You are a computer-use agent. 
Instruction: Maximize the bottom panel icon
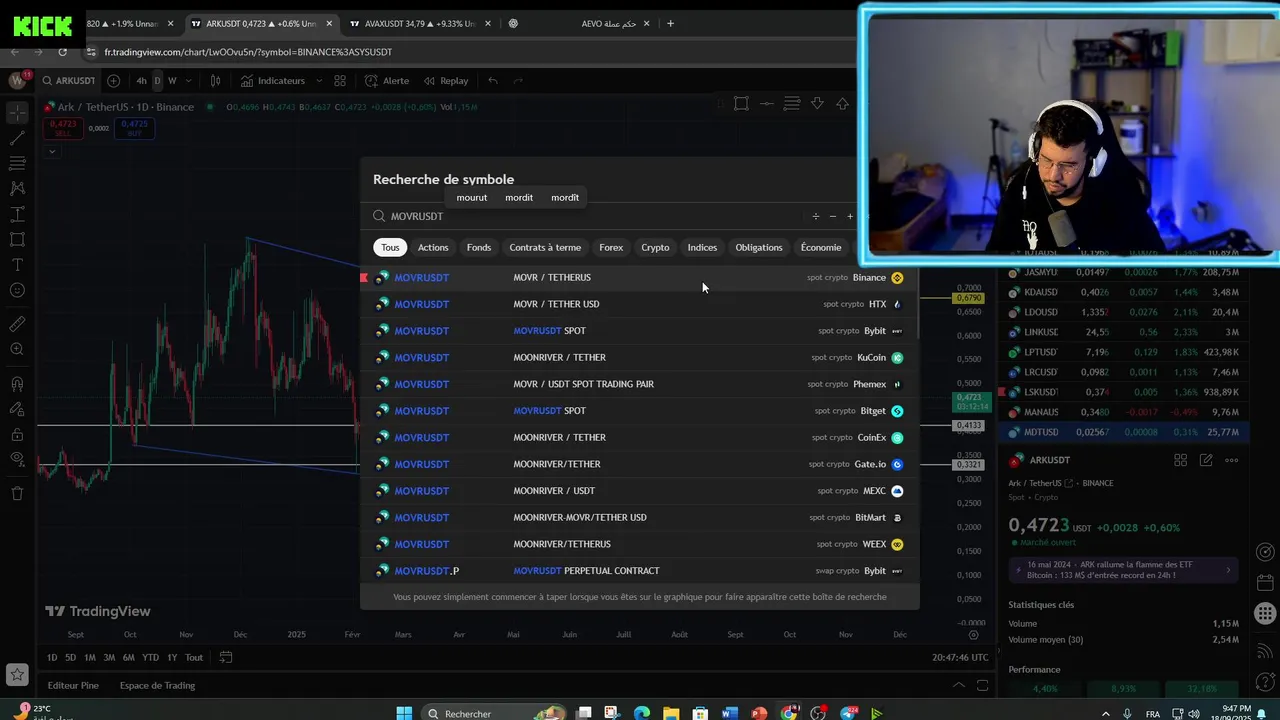(x=983, y=685)
